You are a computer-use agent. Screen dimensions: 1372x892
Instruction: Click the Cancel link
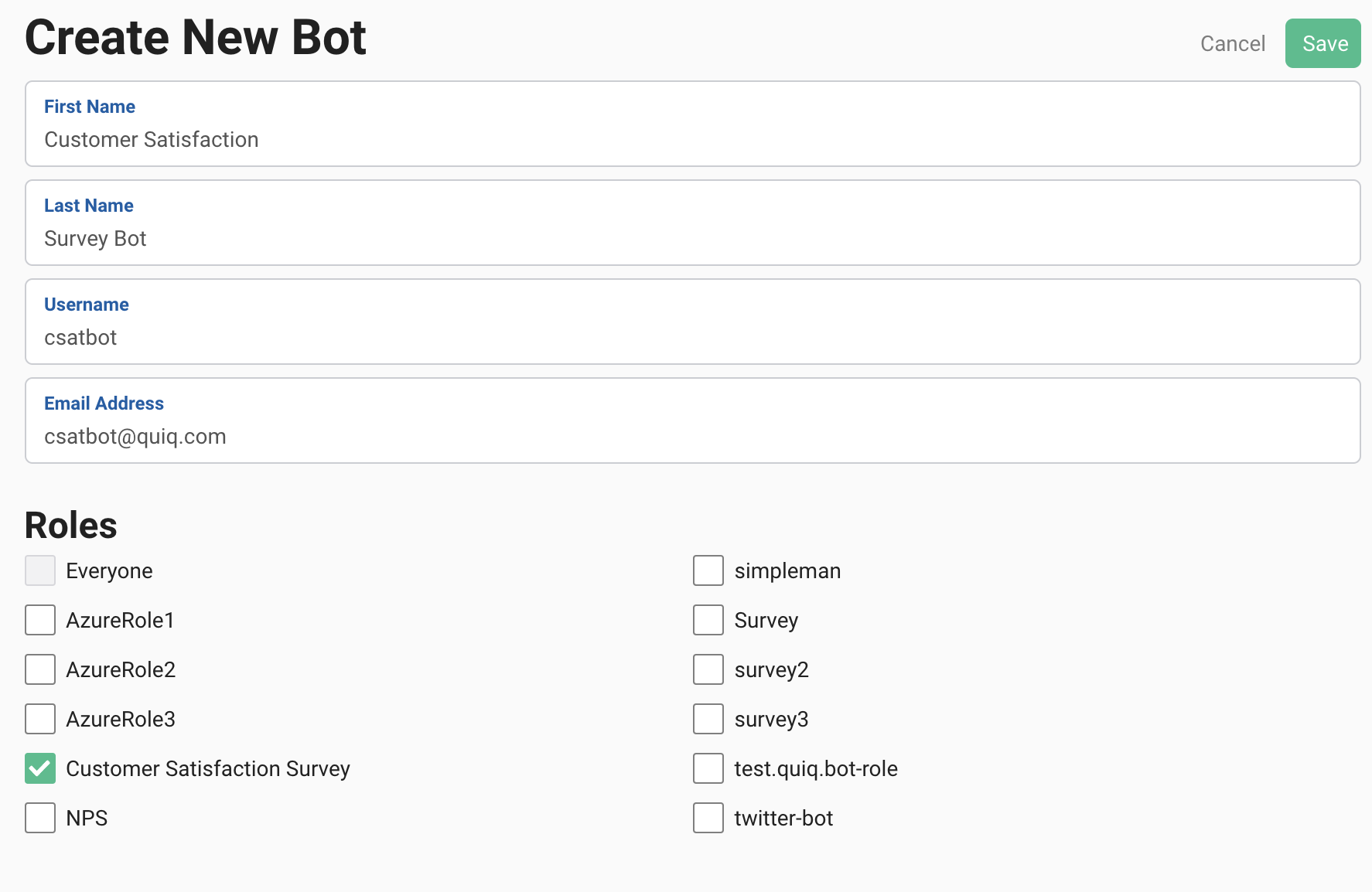coord(1232,43)
